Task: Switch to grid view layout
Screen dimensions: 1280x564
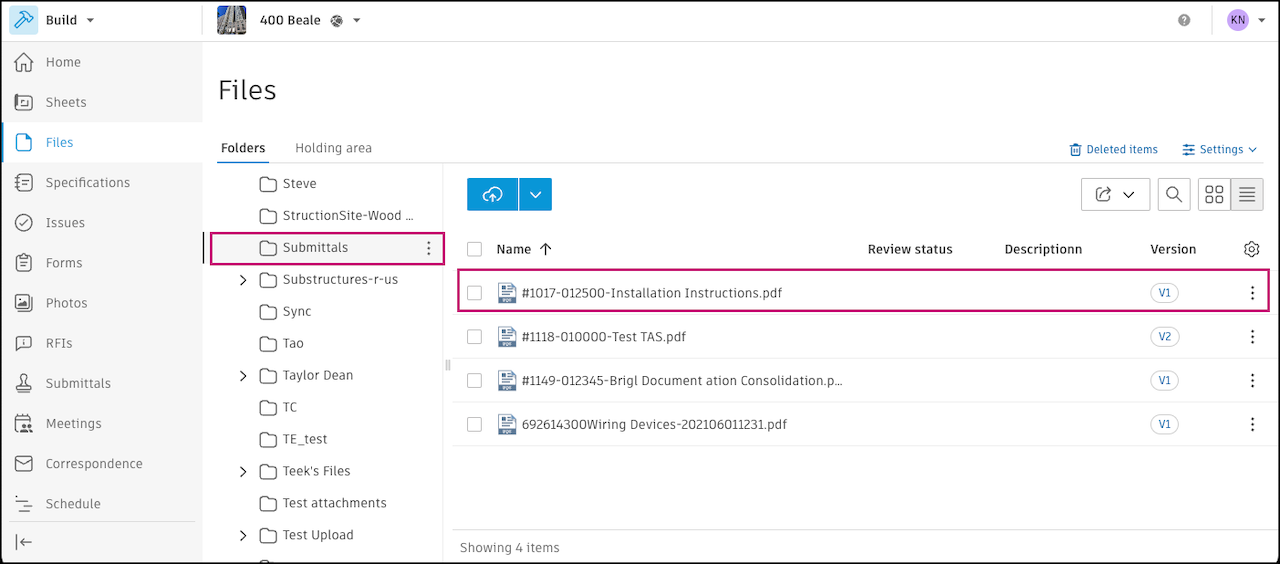Action: [1215, 195]
